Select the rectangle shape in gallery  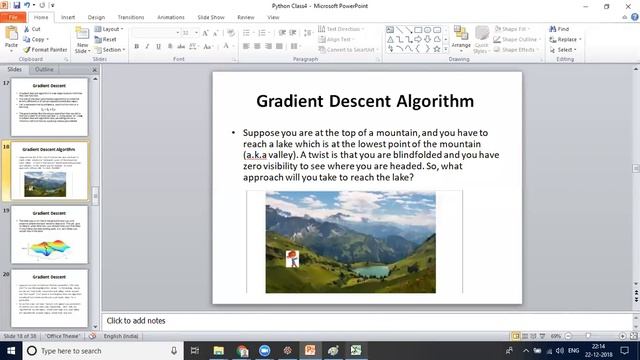point(418,30)
